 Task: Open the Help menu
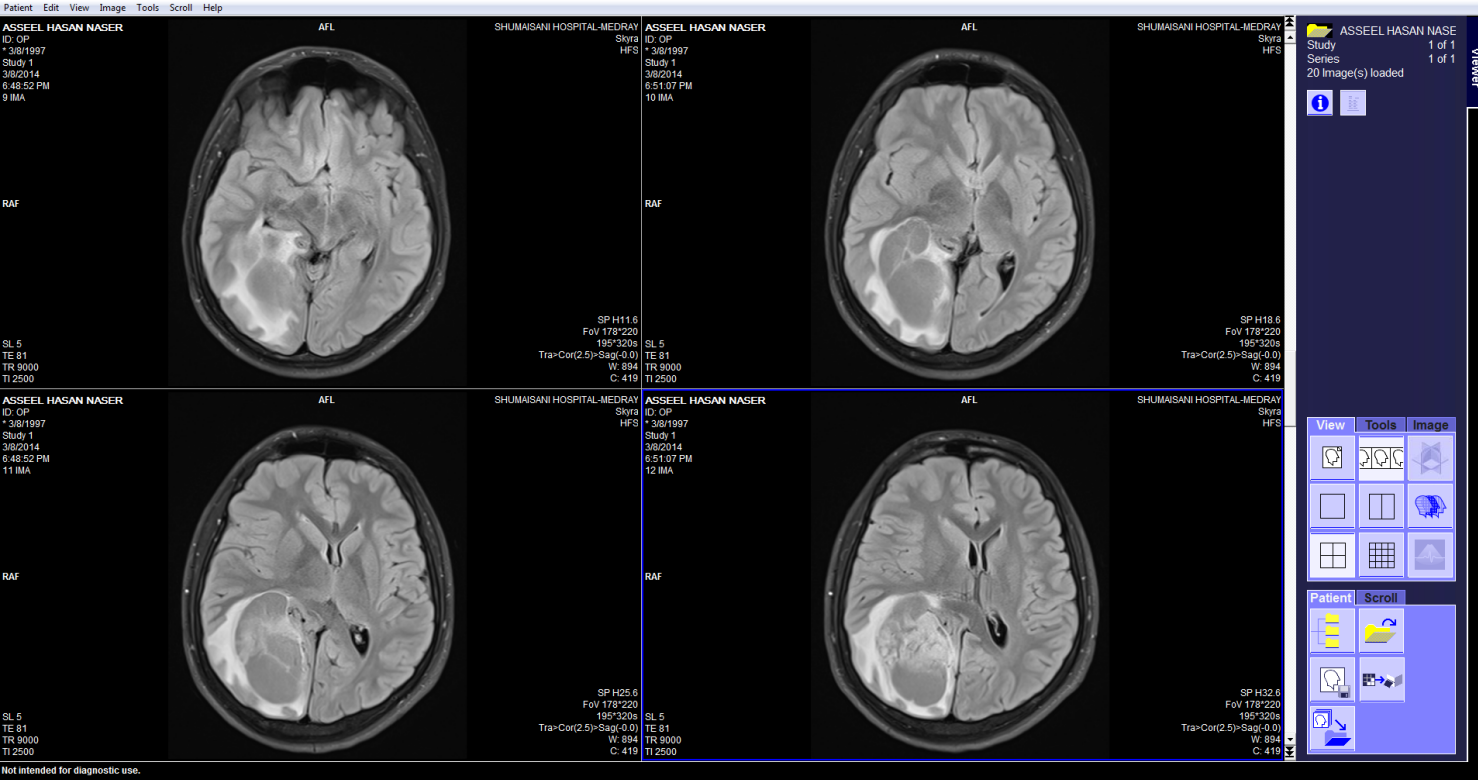[213, 7]
